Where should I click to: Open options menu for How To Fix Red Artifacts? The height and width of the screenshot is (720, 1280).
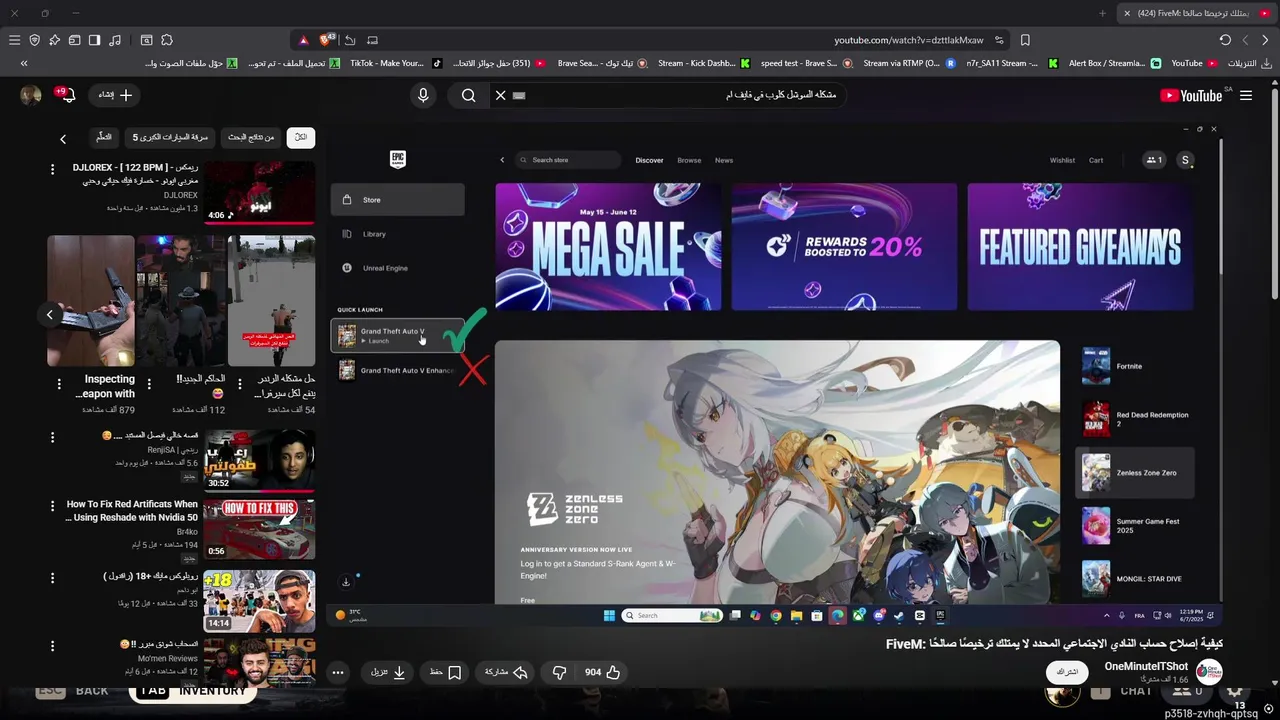[52, 507]
